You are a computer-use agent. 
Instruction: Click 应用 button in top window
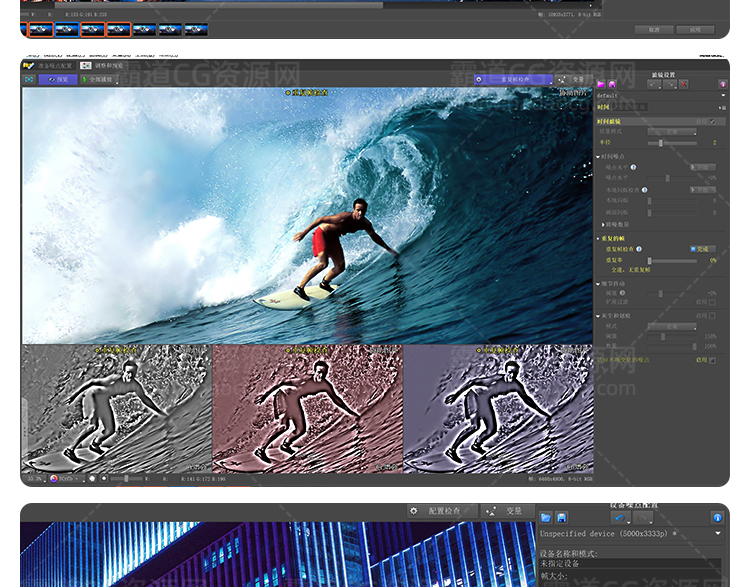(695, 30)
